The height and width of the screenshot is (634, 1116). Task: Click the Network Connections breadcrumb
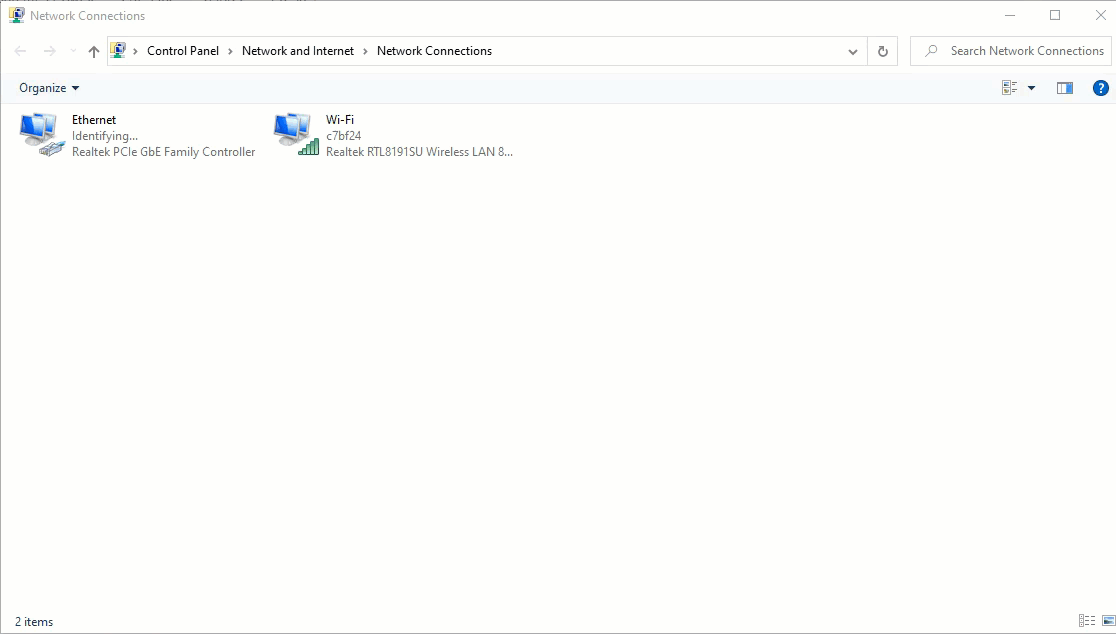point(434,51)
